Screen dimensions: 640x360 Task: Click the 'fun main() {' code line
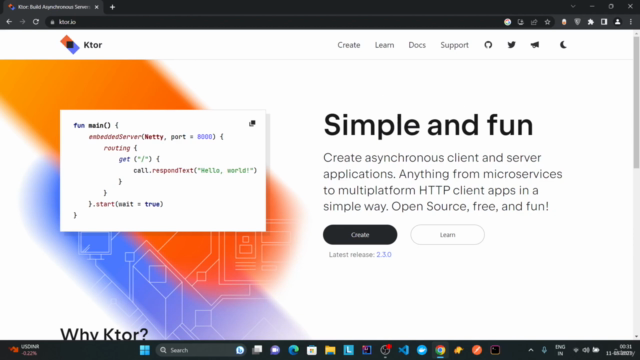[x=96, y=125]
